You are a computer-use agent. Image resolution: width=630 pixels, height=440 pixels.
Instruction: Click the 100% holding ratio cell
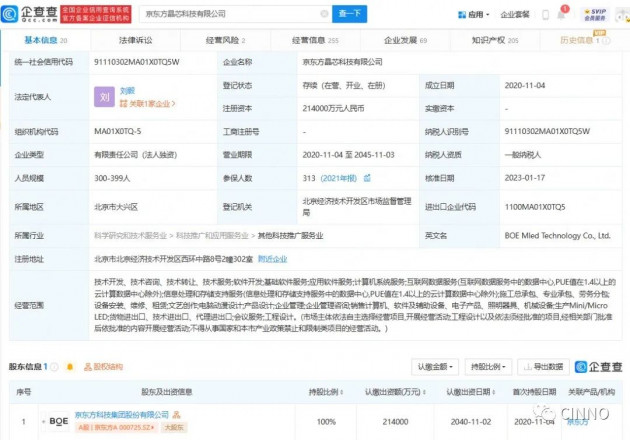pyautogui.click(x=326, y=422)
